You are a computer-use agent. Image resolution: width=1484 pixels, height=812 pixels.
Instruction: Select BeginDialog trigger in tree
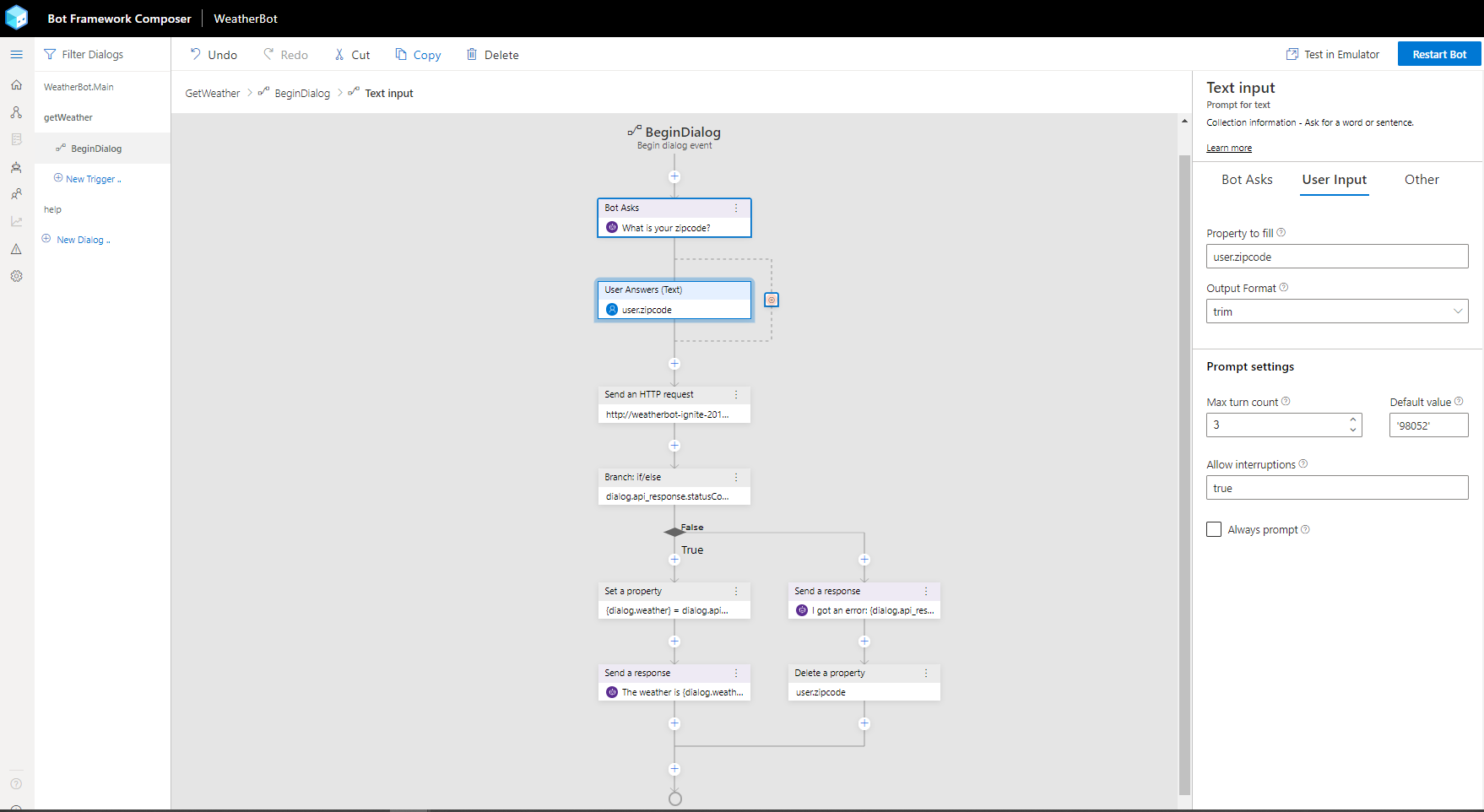(x=102, y=149)
